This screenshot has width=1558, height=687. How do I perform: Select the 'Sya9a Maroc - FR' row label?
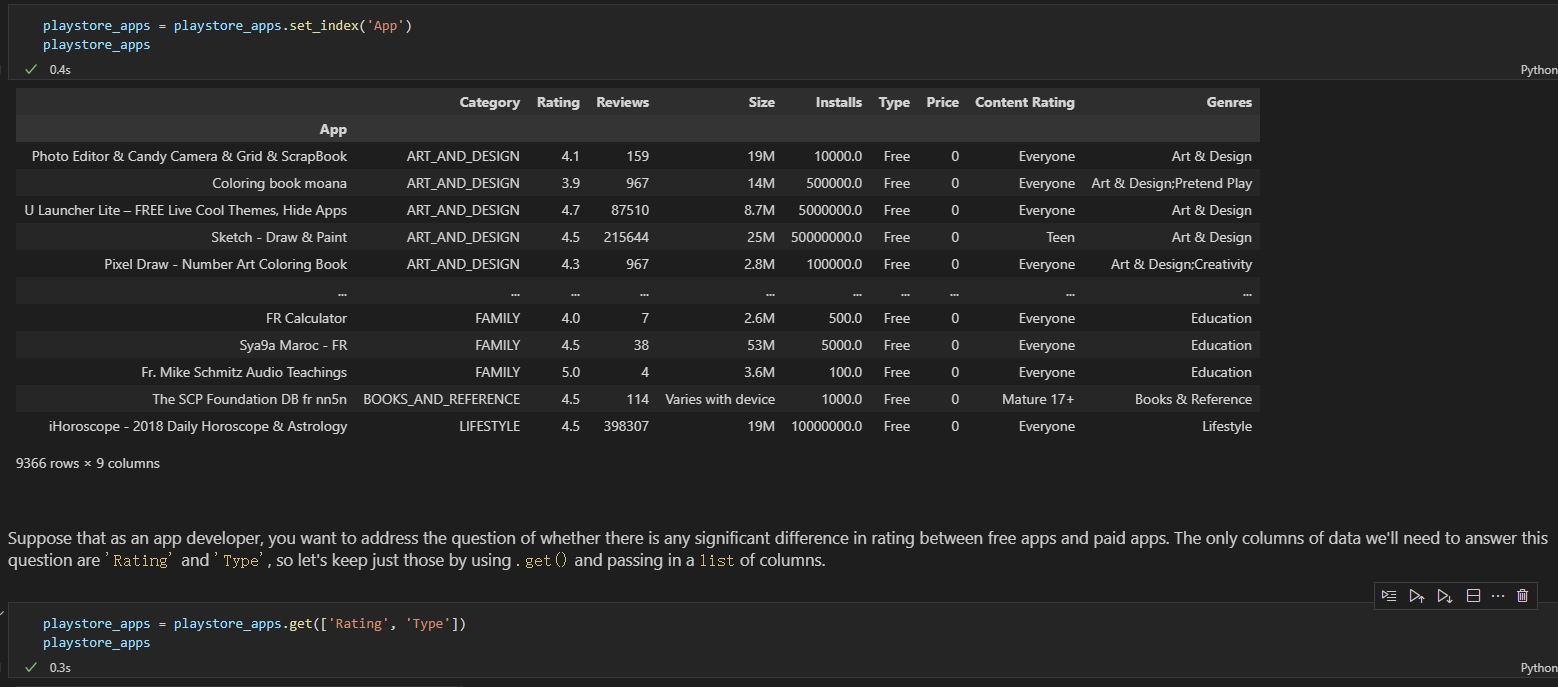[x=293, y=345]
